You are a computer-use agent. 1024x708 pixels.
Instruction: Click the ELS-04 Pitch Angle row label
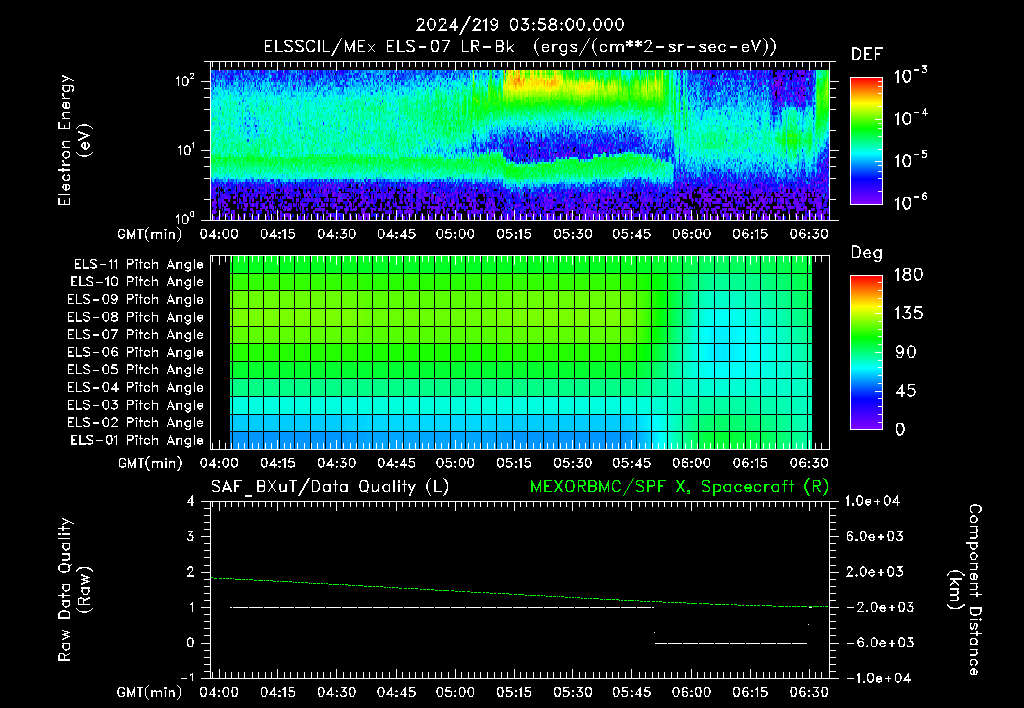pos(135,388)
